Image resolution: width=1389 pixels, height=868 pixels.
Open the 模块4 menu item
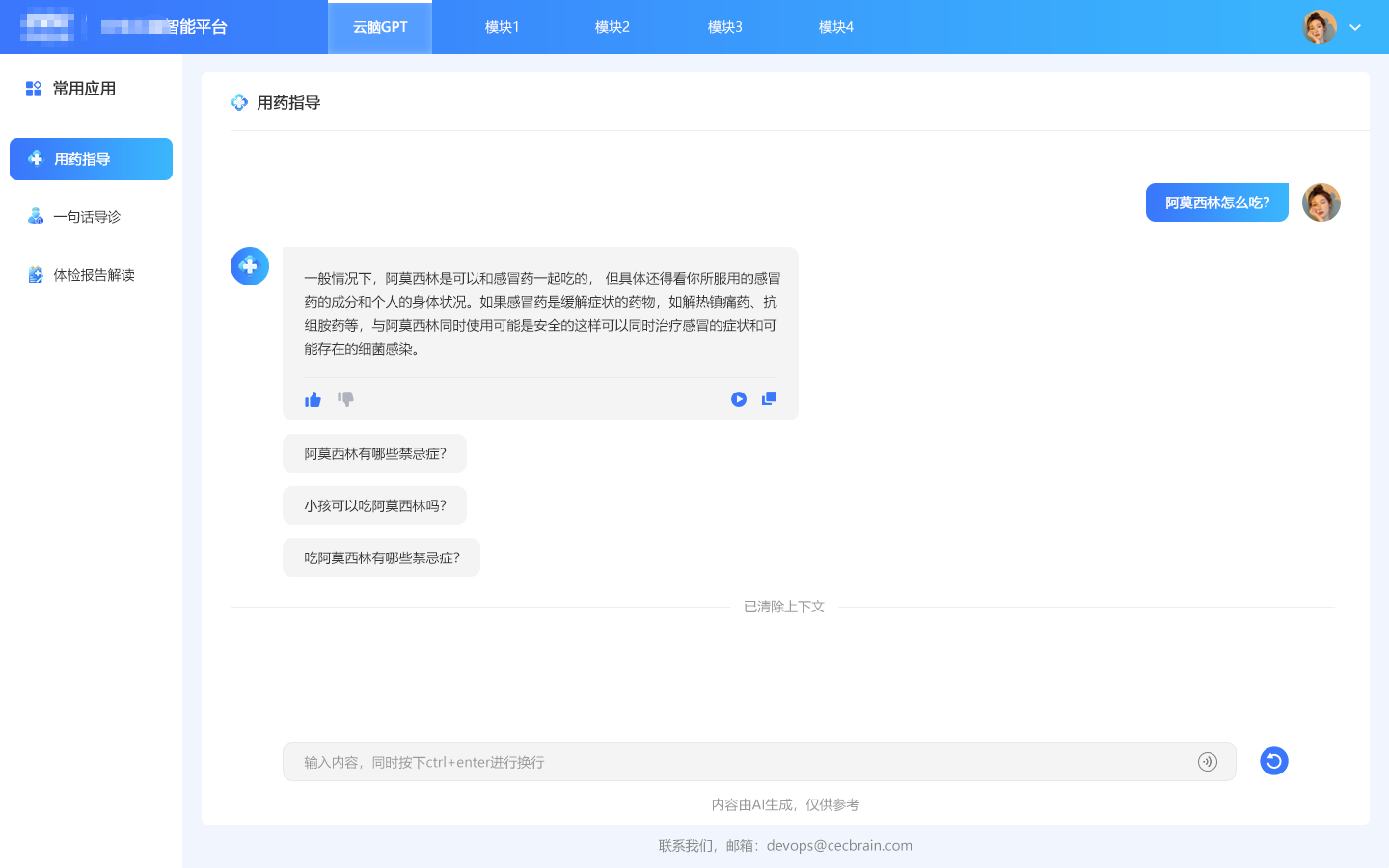pyautogui.click(x=835, y=27)
